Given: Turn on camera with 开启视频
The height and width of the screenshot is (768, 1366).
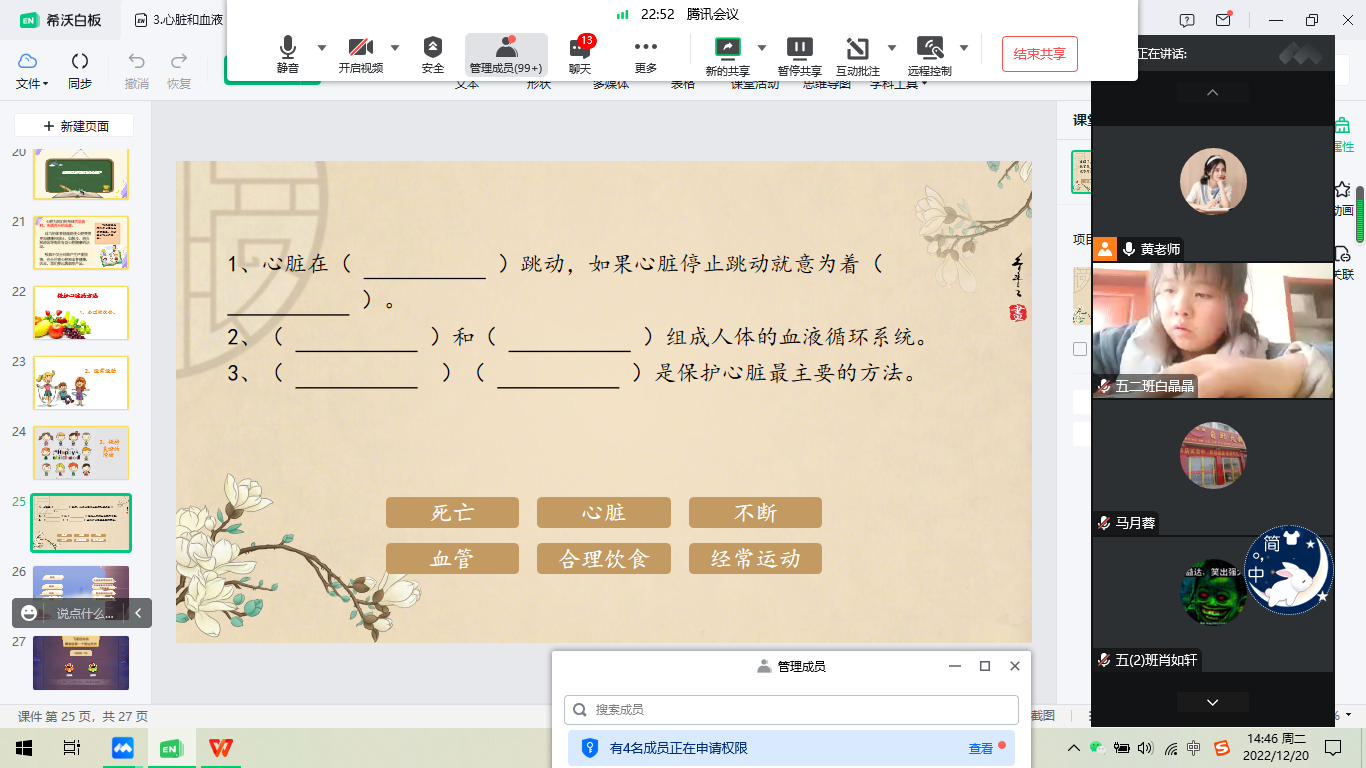Looking at the screenshot, I should [360, 56].
